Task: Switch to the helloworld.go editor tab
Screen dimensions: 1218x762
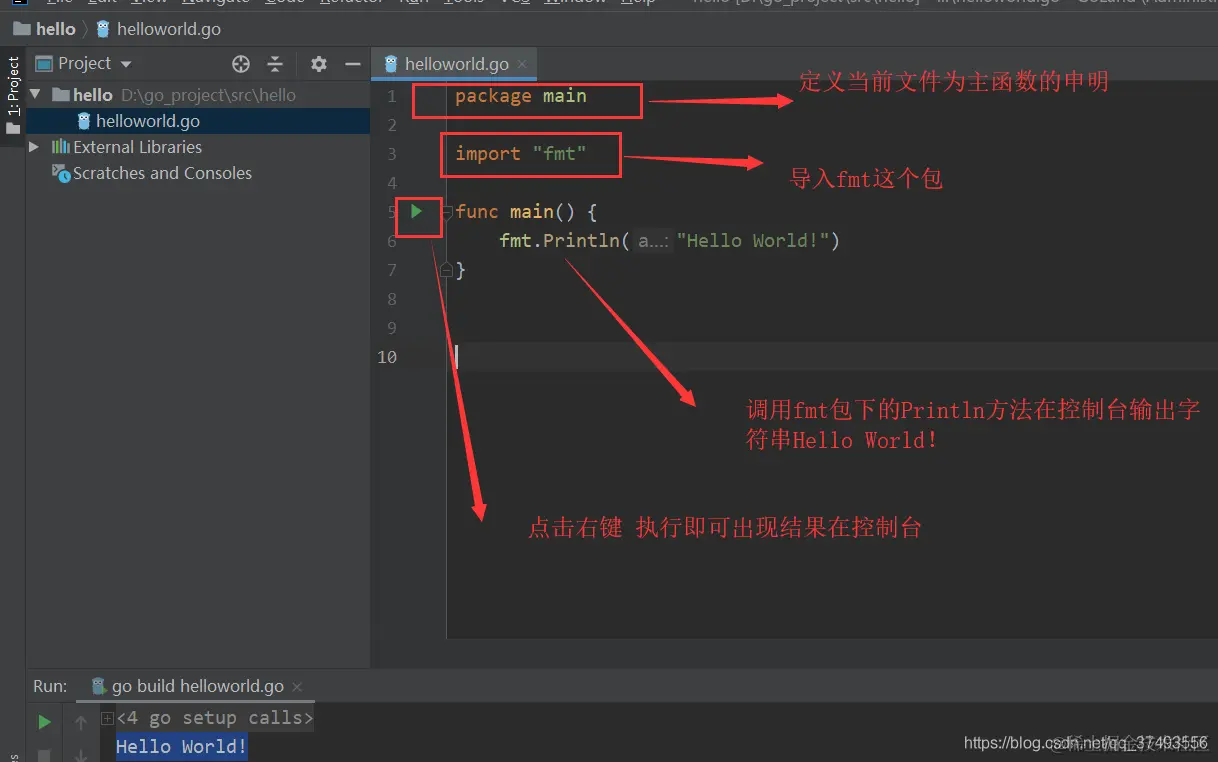Action: [x=455, y=63]
